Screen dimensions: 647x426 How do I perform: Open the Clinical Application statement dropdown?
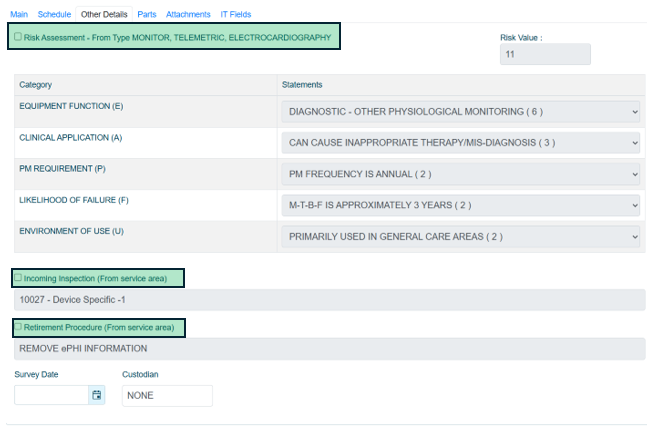(460, 143)
